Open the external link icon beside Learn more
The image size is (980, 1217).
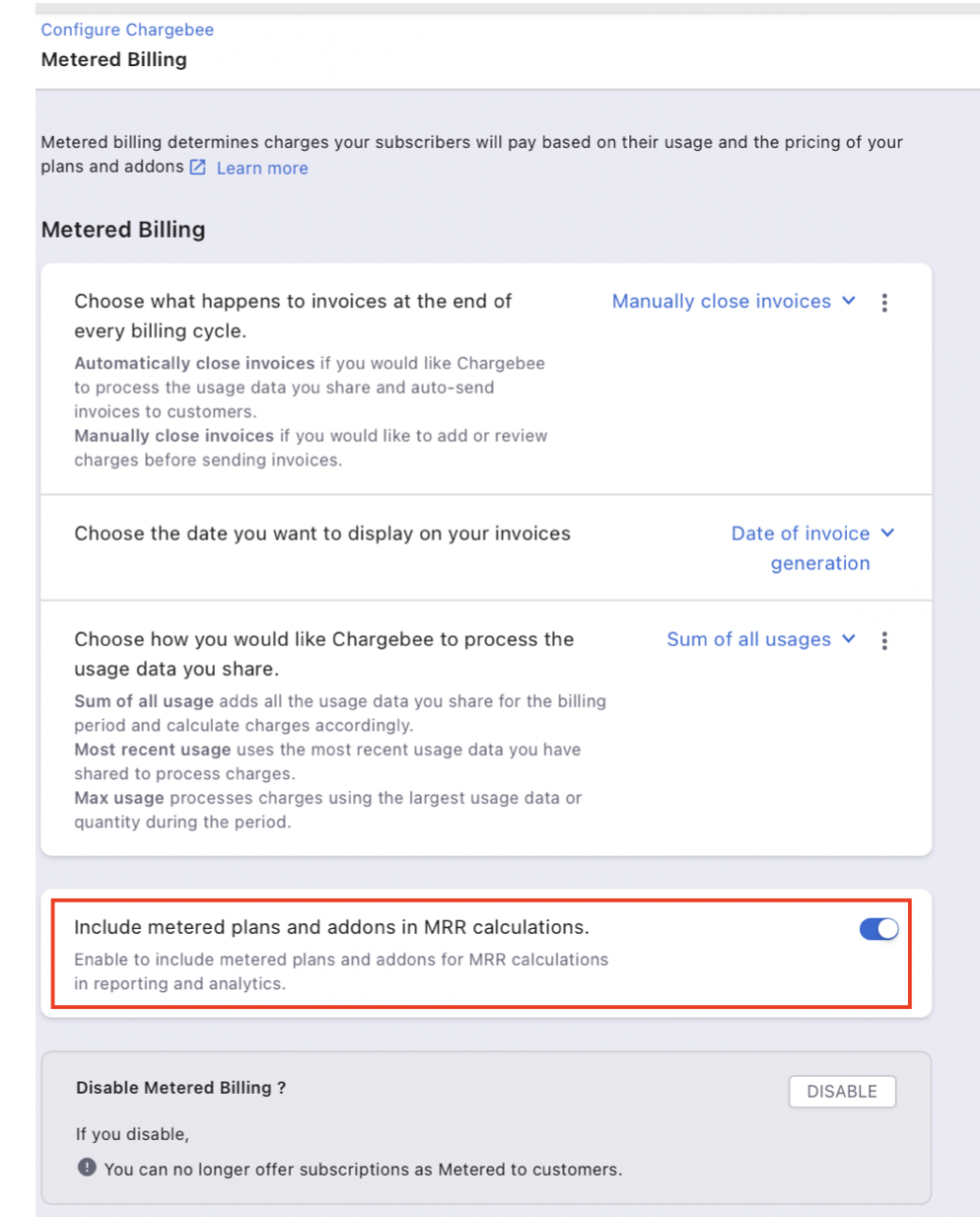pyautogui.click(x=198, y=168)
